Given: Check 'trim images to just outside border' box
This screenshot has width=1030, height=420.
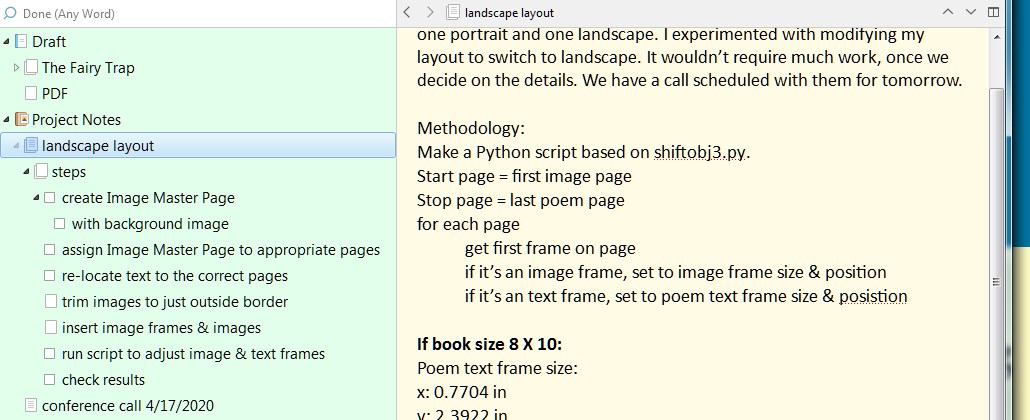Looking at the screenshot, I should pos(50,302).
